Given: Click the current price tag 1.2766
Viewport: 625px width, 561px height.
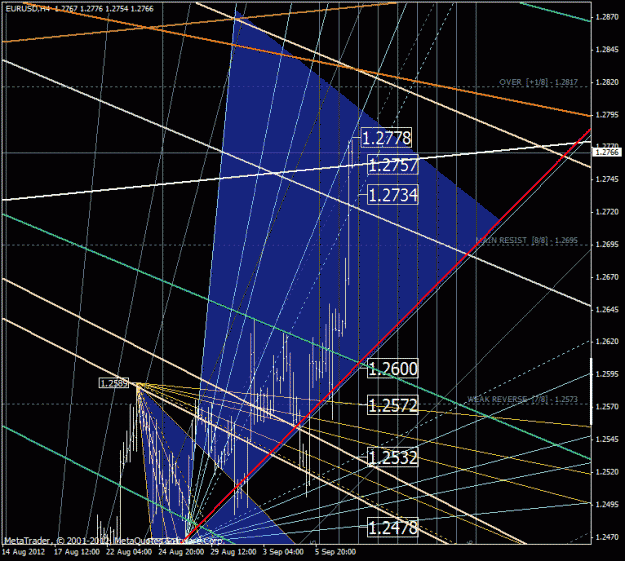Looking at the screenshot, I should click(x=607, y=152).
